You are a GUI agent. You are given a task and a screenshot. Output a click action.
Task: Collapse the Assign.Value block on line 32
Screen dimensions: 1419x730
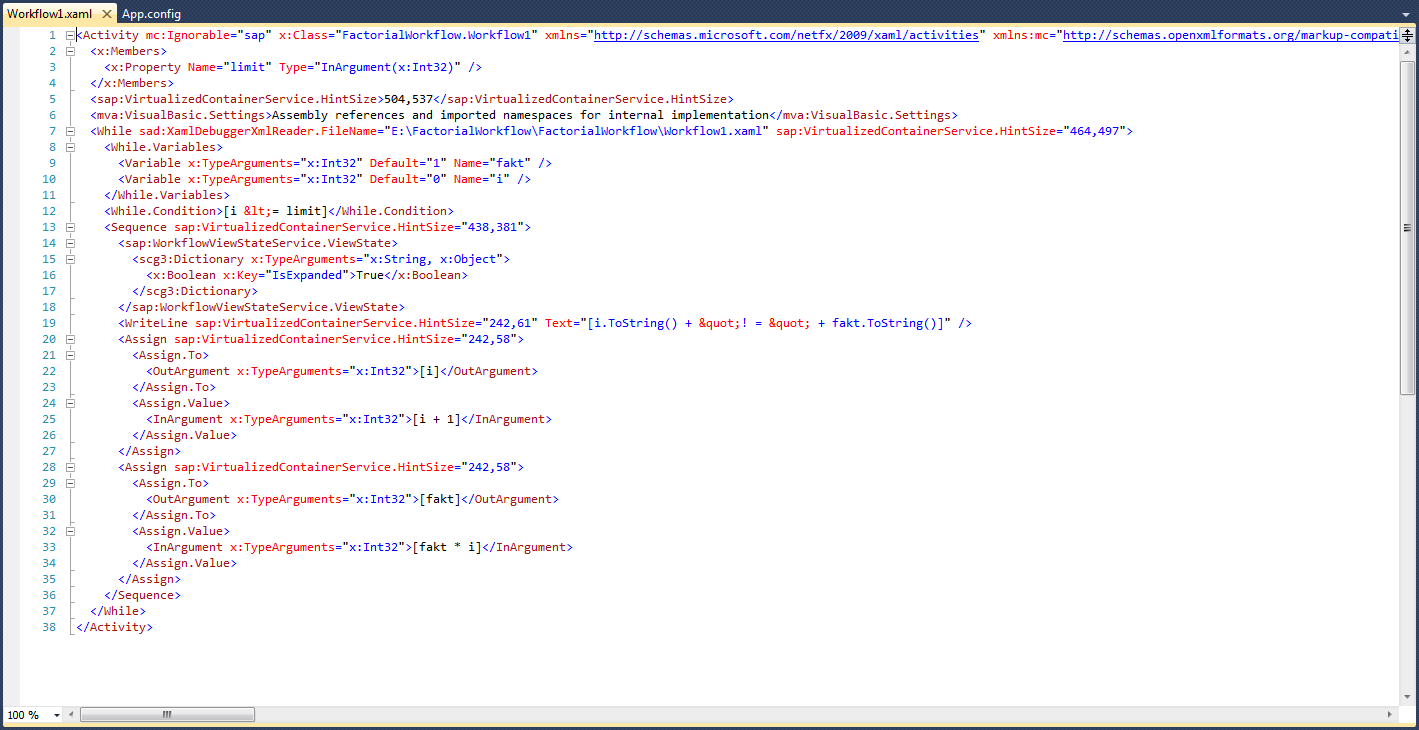[69, 531]
